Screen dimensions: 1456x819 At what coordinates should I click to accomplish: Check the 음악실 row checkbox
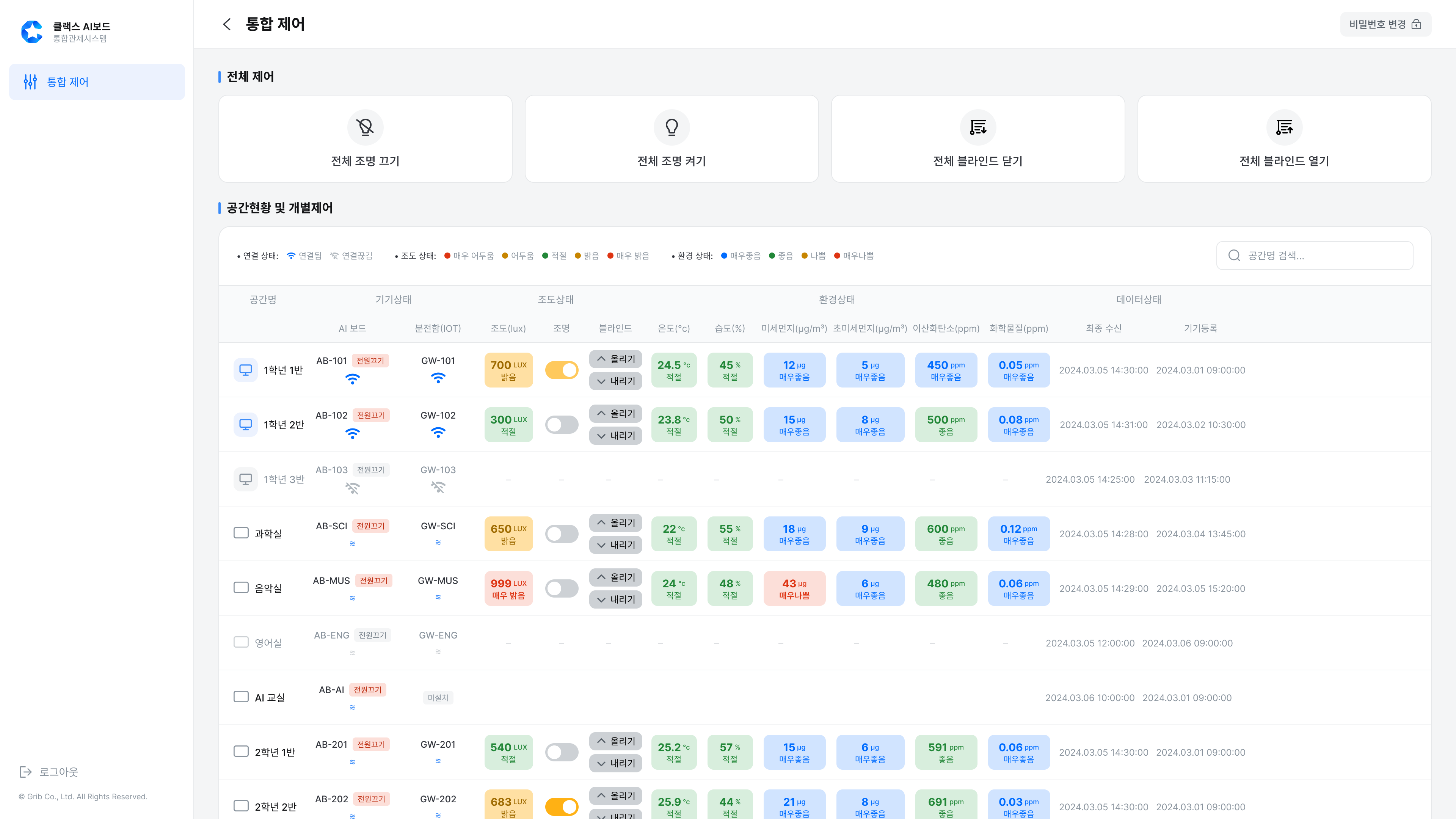pyautogui.click(x=241, y=587)
